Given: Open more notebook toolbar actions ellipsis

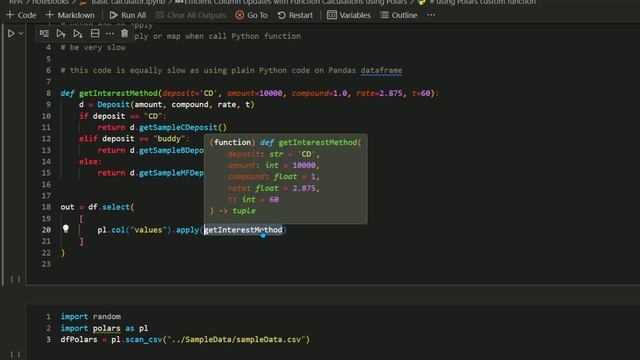Looking at the screenshot, I should pos(431,15).
